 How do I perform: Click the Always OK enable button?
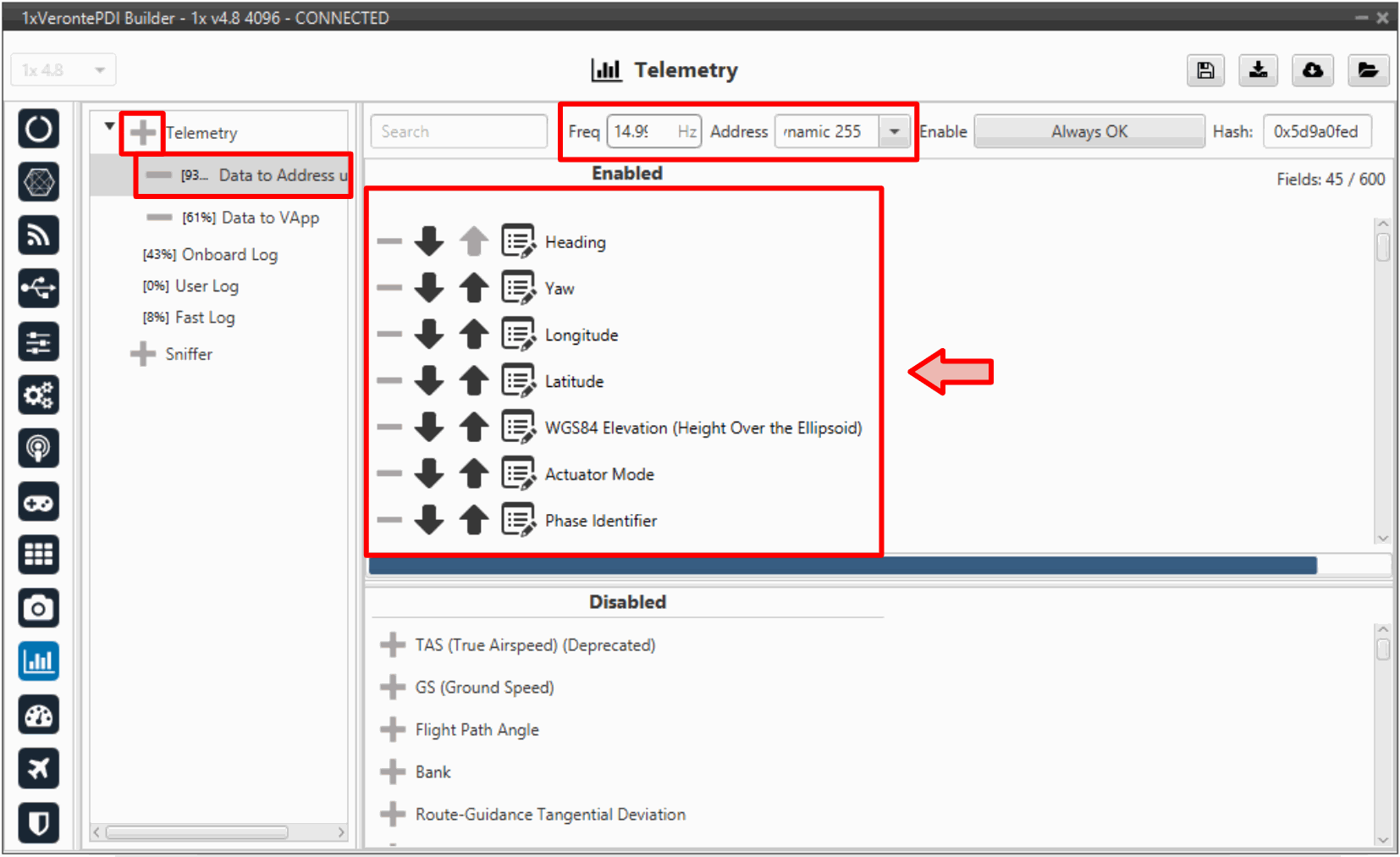pos(1089,131)
